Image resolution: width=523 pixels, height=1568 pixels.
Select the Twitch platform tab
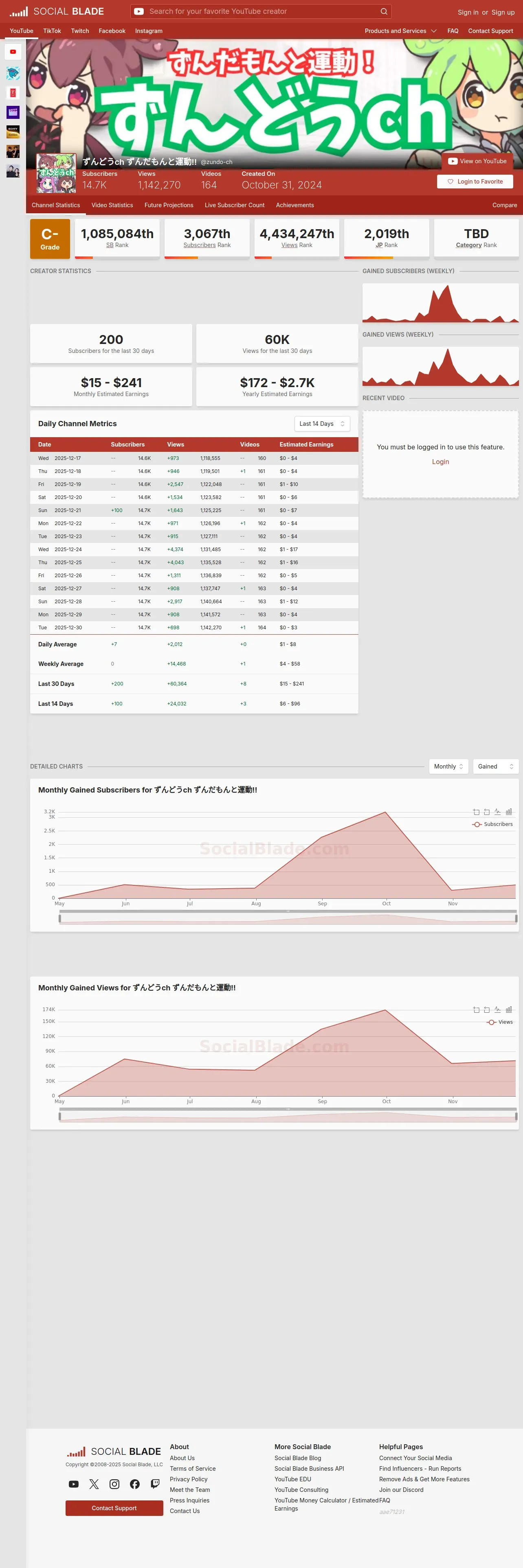[80, 31]
